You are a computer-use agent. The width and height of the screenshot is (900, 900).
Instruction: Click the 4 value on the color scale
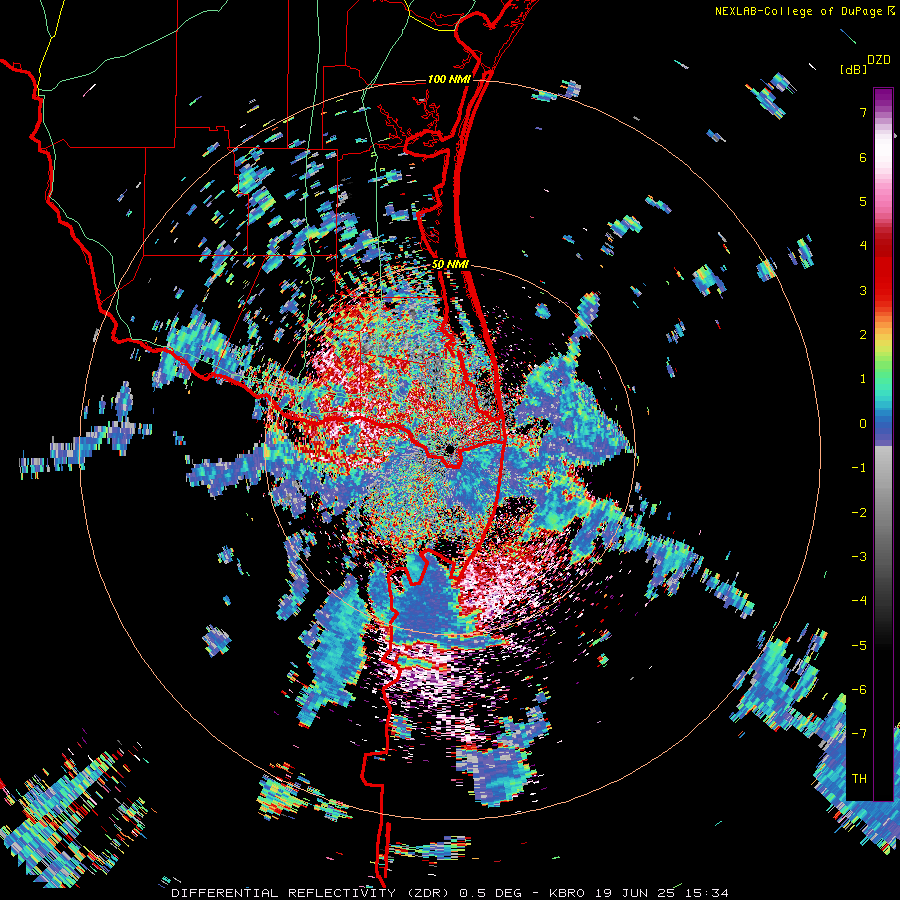(x=863, y=245)
